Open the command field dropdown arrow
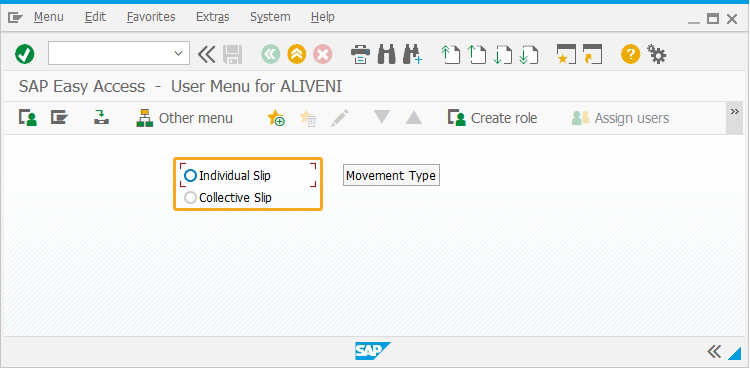The image size is (750, 368). tap(178, 54)
